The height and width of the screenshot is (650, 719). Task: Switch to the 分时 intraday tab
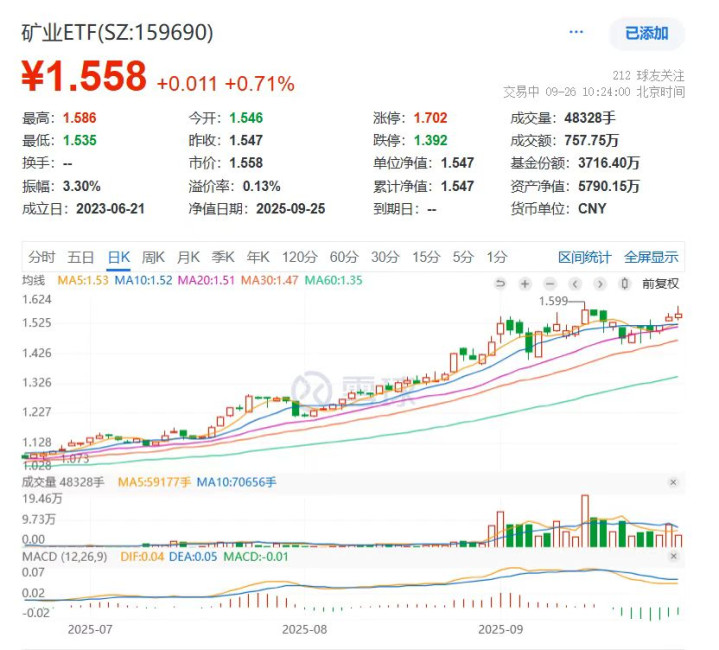coord(42,257)
